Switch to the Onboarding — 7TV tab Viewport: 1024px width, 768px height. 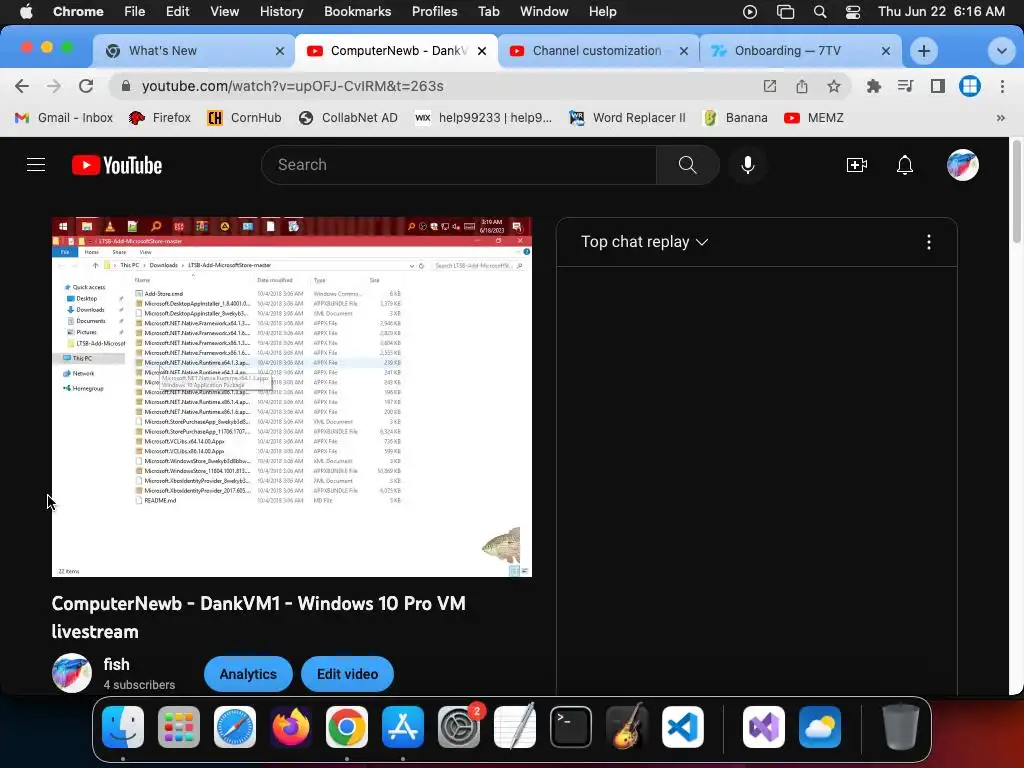click(801, 51)
